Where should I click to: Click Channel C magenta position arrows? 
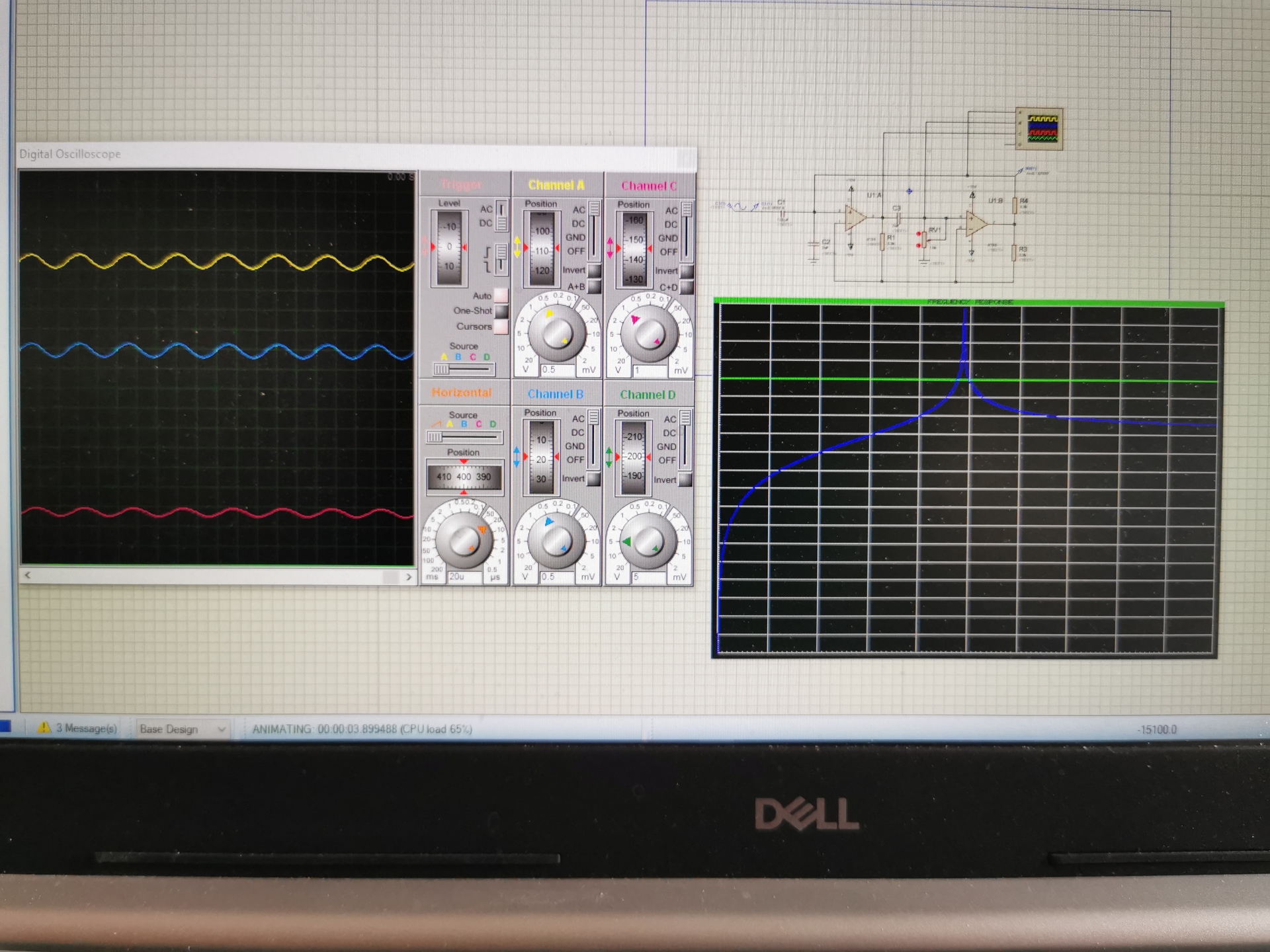click(610, 248)
